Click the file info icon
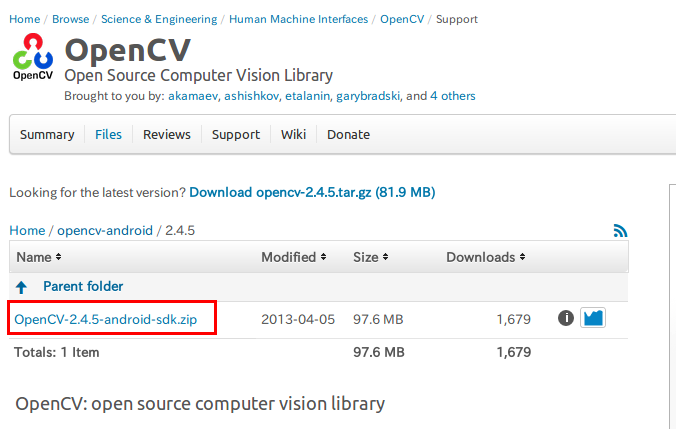This screenshot has height=429, width=676. coord(565,318)
